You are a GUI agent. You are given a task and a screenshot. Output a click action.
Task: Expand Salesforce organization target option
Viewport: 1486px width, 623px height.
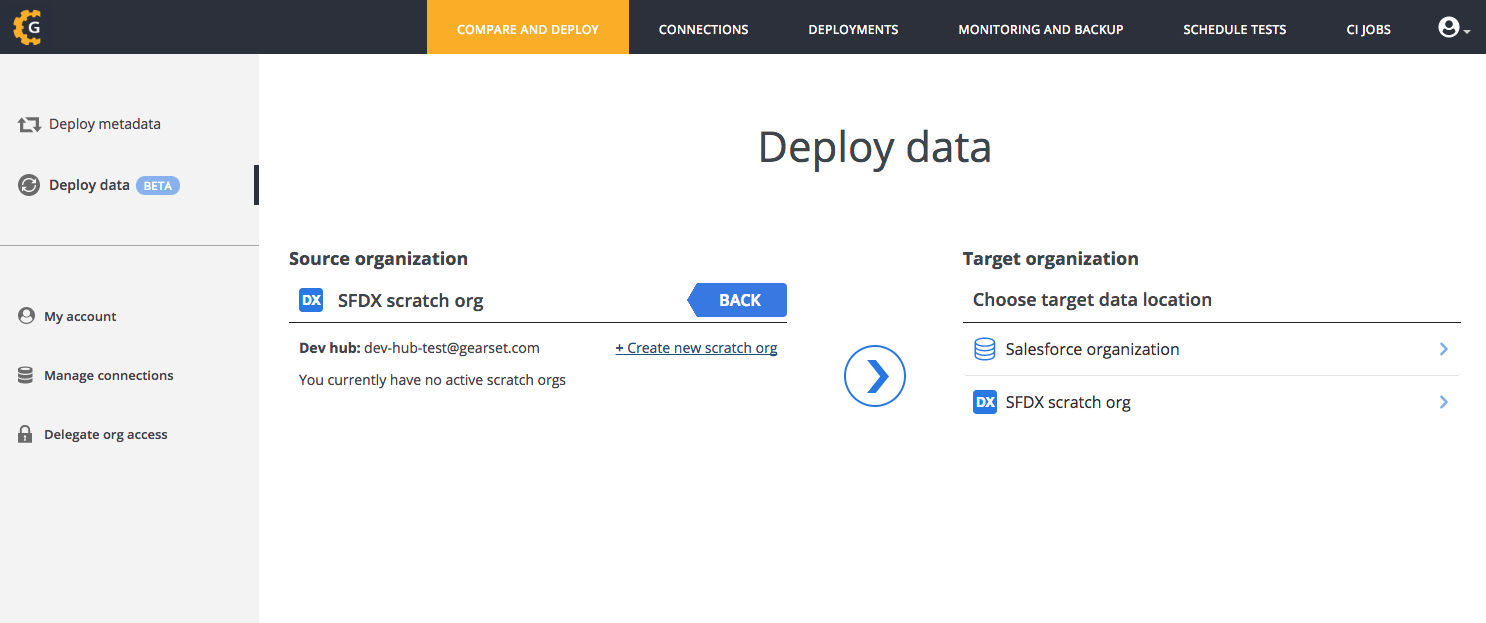point(1443,349)
